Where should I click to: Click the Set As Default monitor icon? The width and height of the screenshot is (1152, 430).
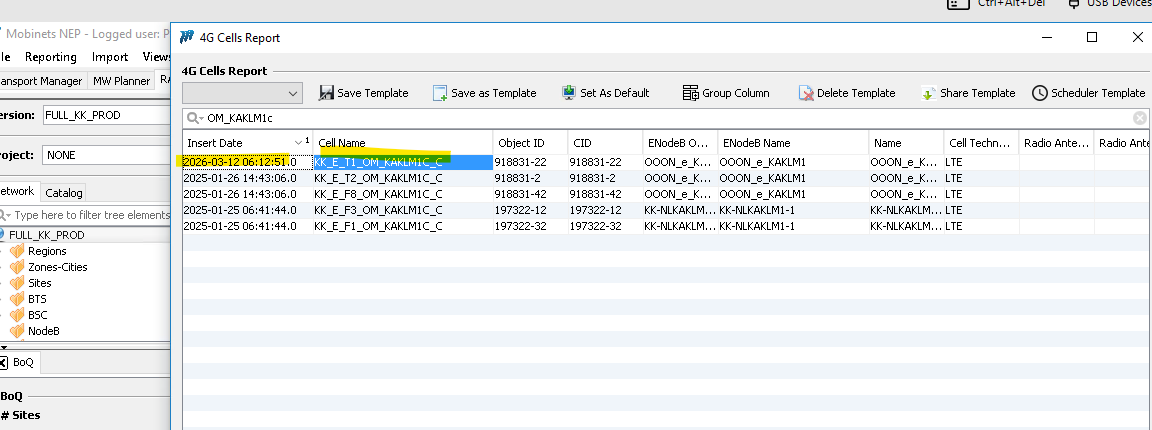[569, 93]
